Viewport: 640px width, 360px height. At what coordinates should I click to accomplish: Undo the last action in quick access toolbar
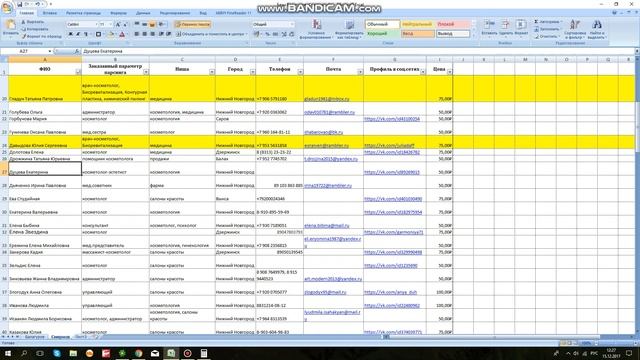(x=37, y=4)
